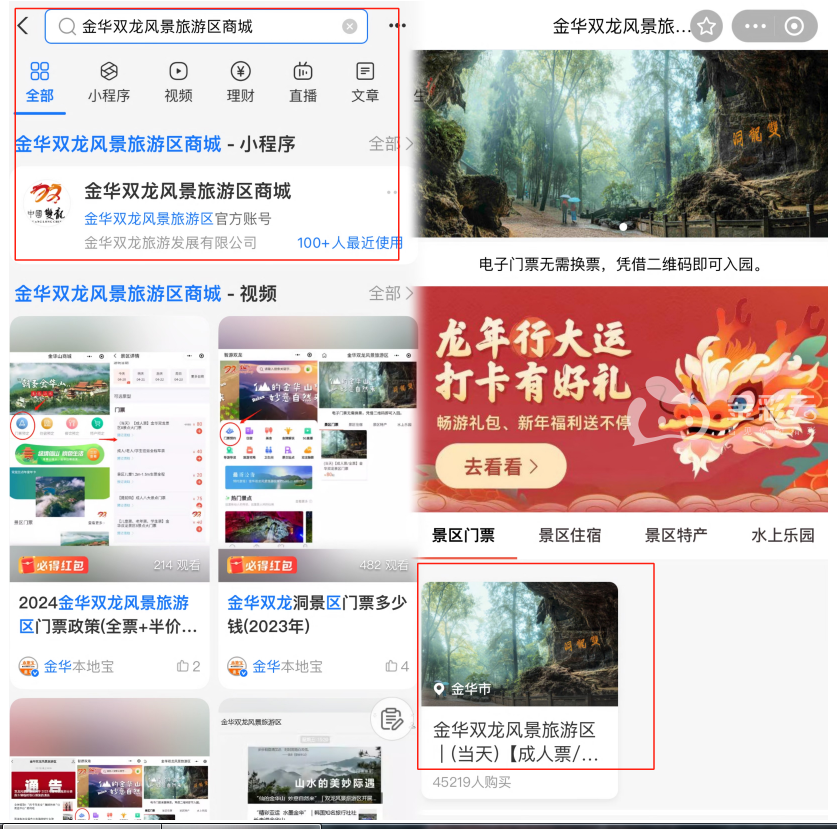Viewport: 837px width, 829px height.
Task: Expand 全部 for 视频 results
Action: 391,294
